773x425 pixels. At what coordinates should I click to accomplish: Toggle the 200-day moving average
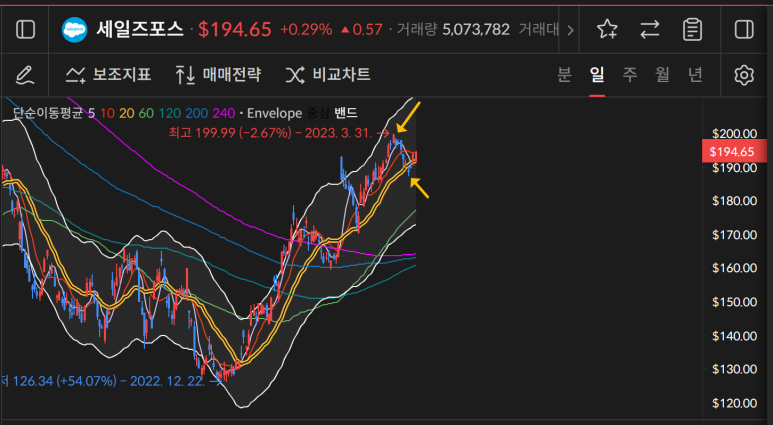click(x=197, y=113)
